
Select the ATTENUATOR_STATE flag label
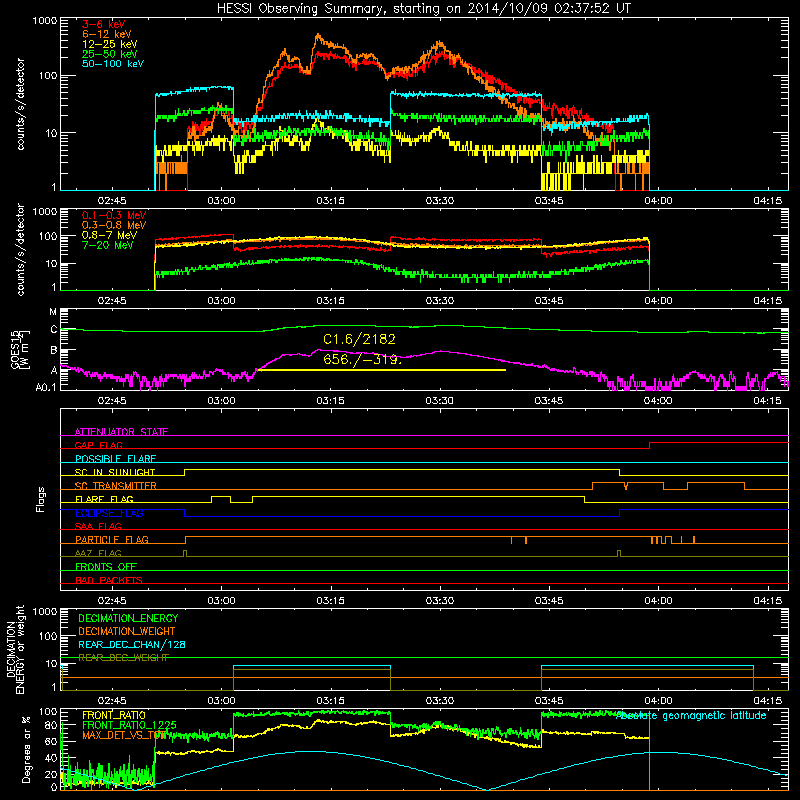click(121, 432)
